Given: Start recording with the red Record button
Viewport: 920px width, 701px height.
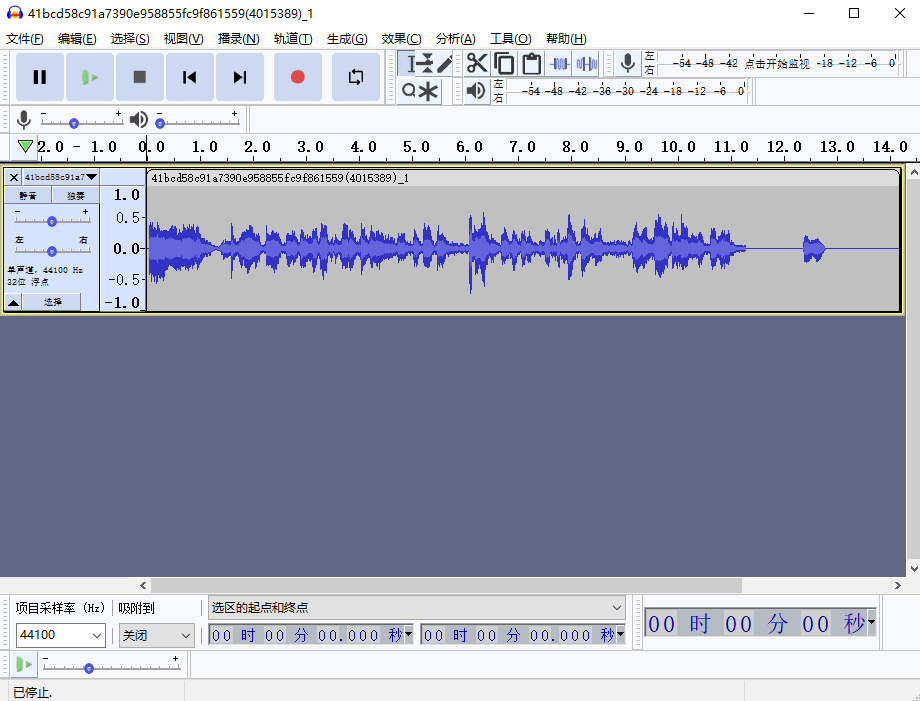Looking at the screenshot, I should [x=297, y=77].
